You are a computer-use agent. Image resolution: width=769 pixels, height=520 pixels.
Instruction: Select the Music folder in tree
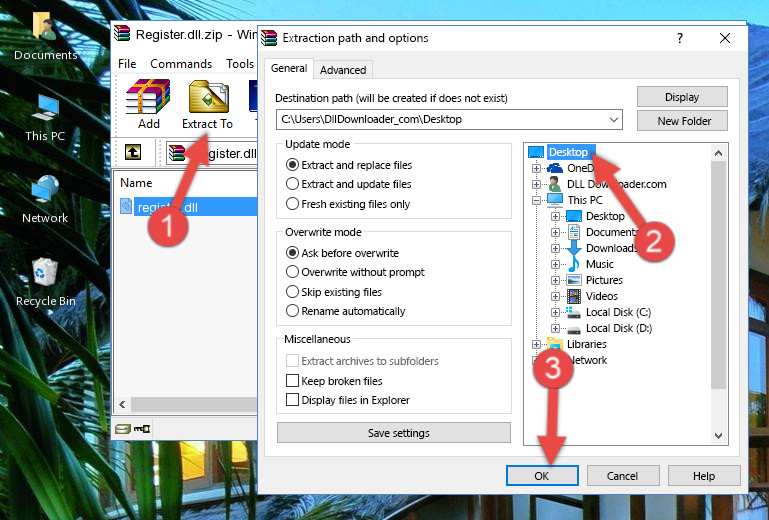pos(599,264)
